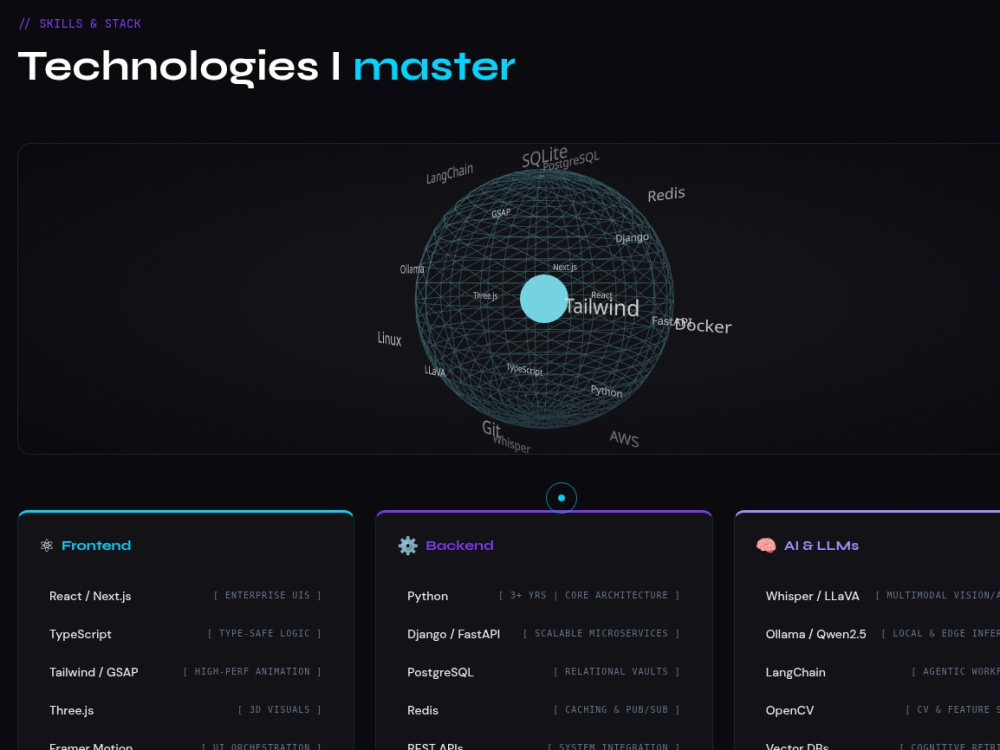Click the CACHING & PUB/SUB label
Viewport: 1000px width, 750px height.
617,710
